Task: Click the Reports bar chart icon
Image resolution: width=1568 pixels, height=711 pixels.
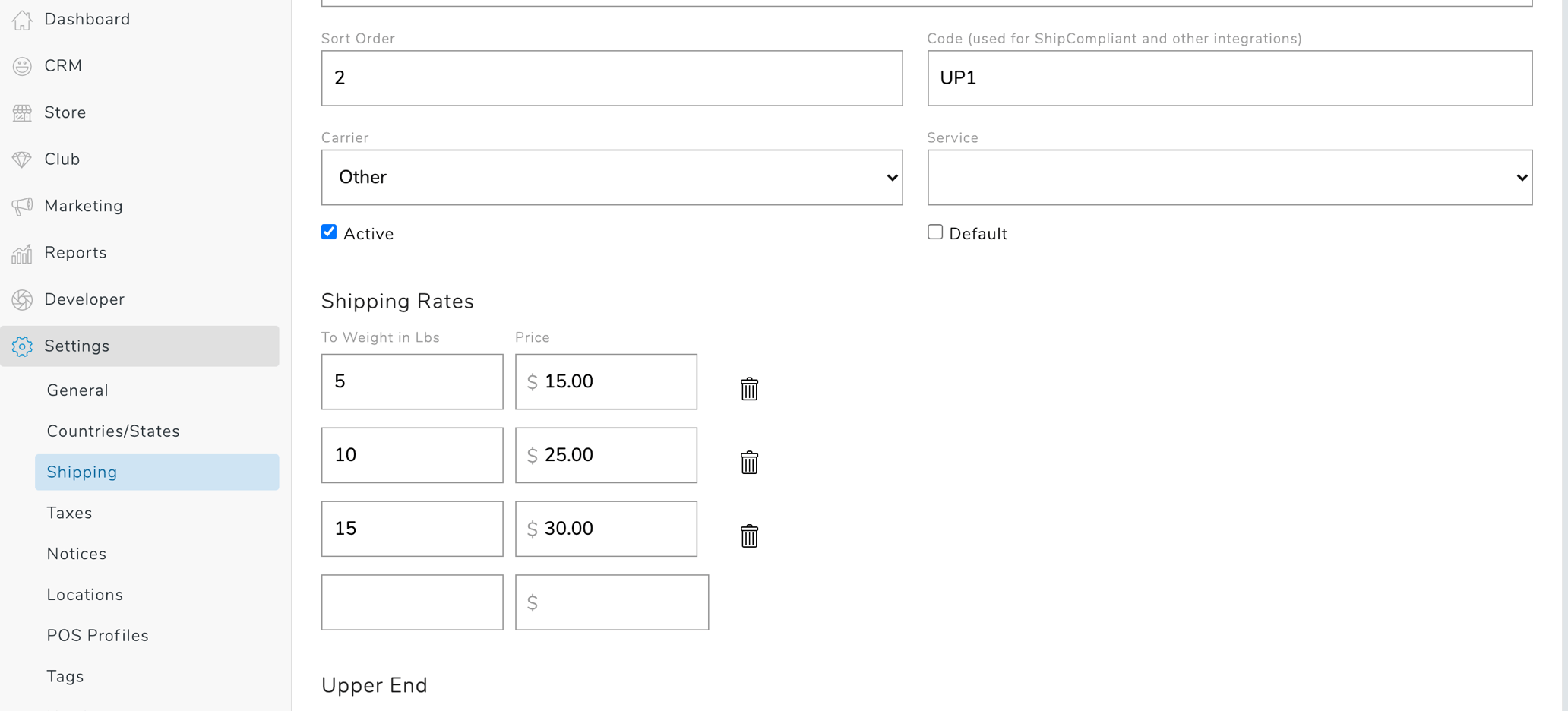Action: (22, 253)
